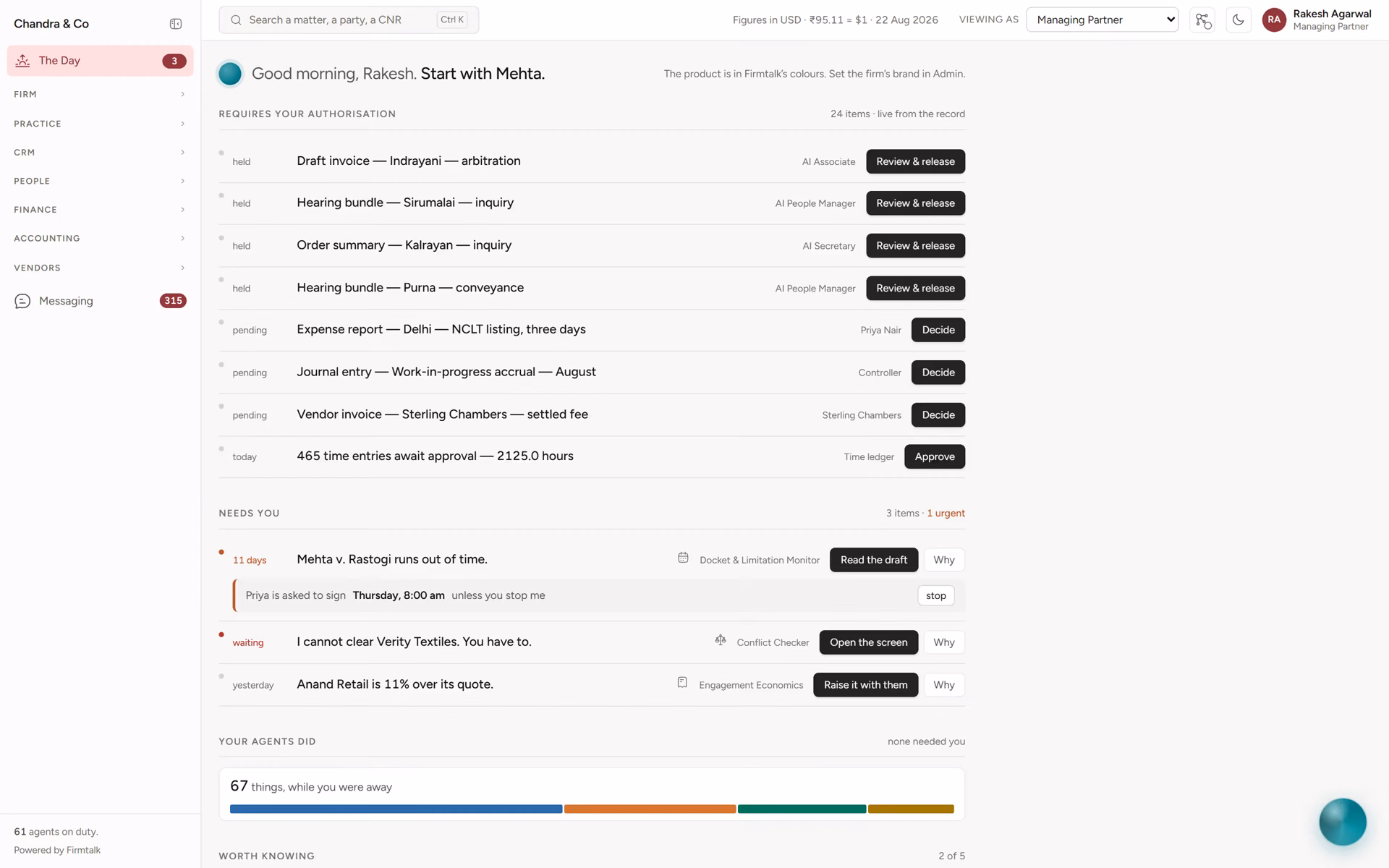Viewport: 1389px width, 868px height.
Task: Open the floating teal assistant orb
Action: (x=1343, y=822)
